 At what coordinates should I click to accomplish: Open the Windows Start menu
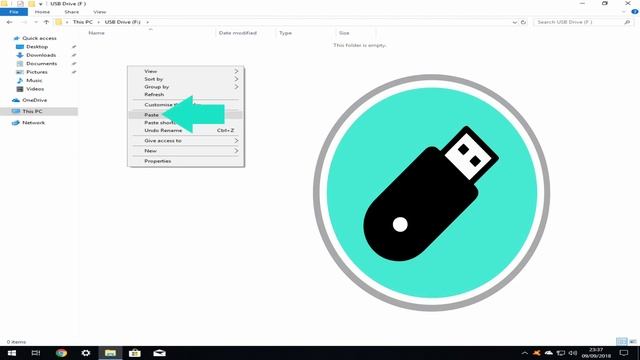coord(11,353)
